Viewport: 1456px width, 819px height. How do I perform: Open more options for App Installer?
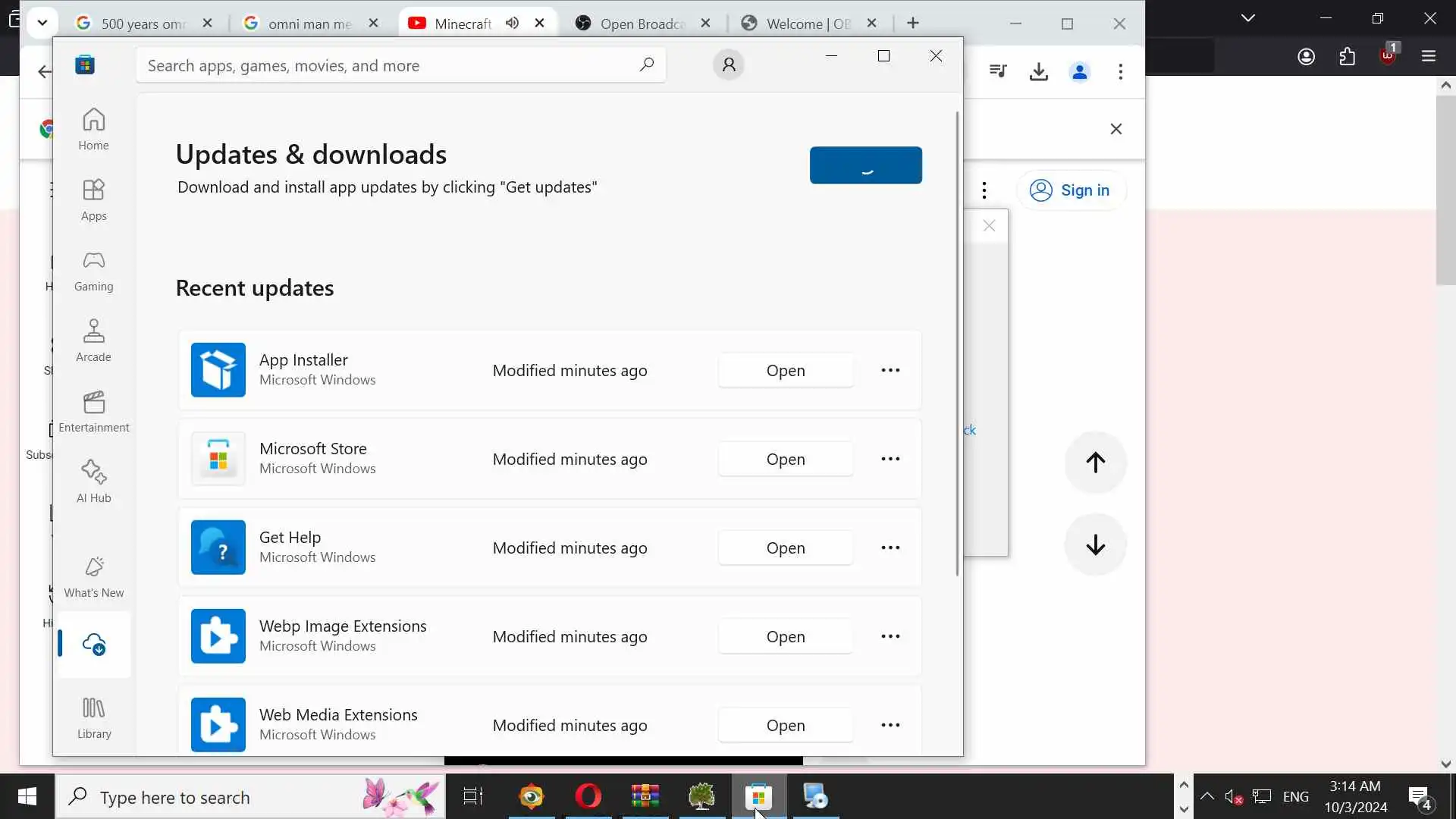click(890, 370)
